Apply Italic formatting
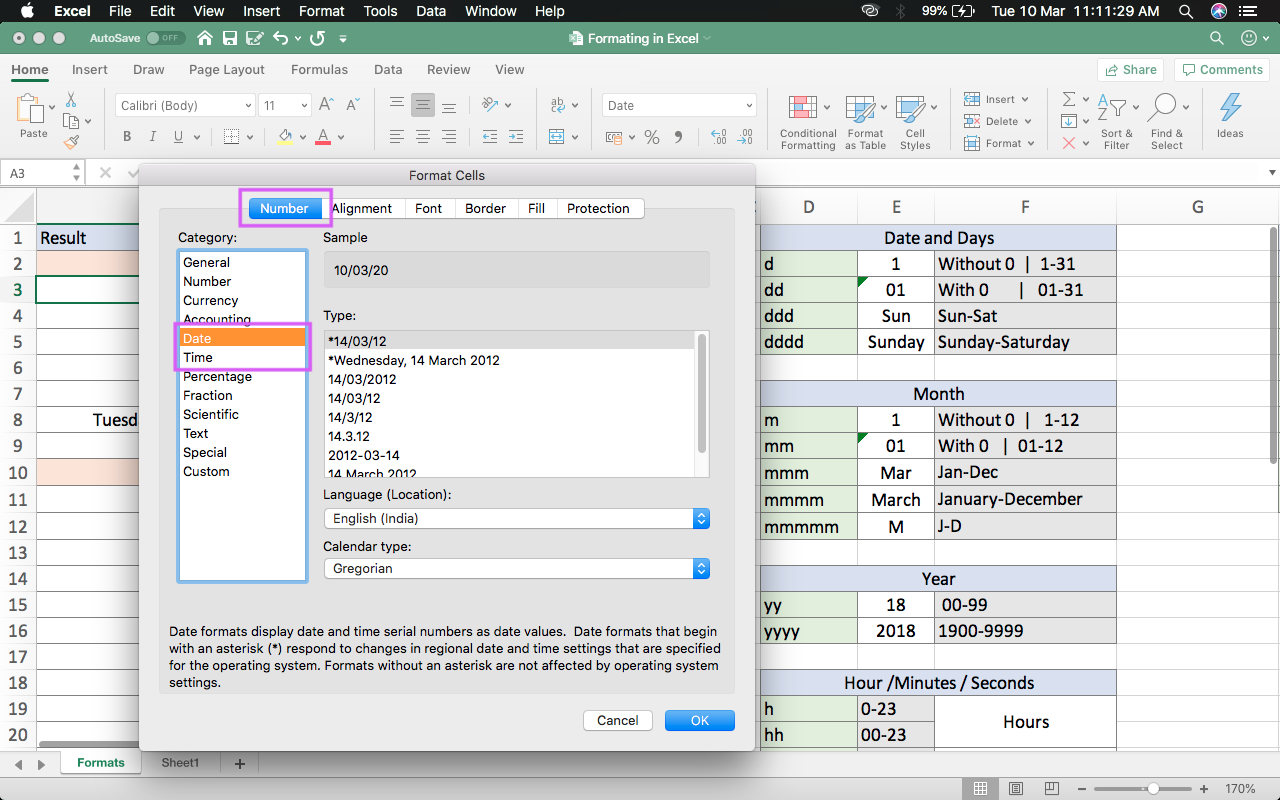 pos(152,136)
